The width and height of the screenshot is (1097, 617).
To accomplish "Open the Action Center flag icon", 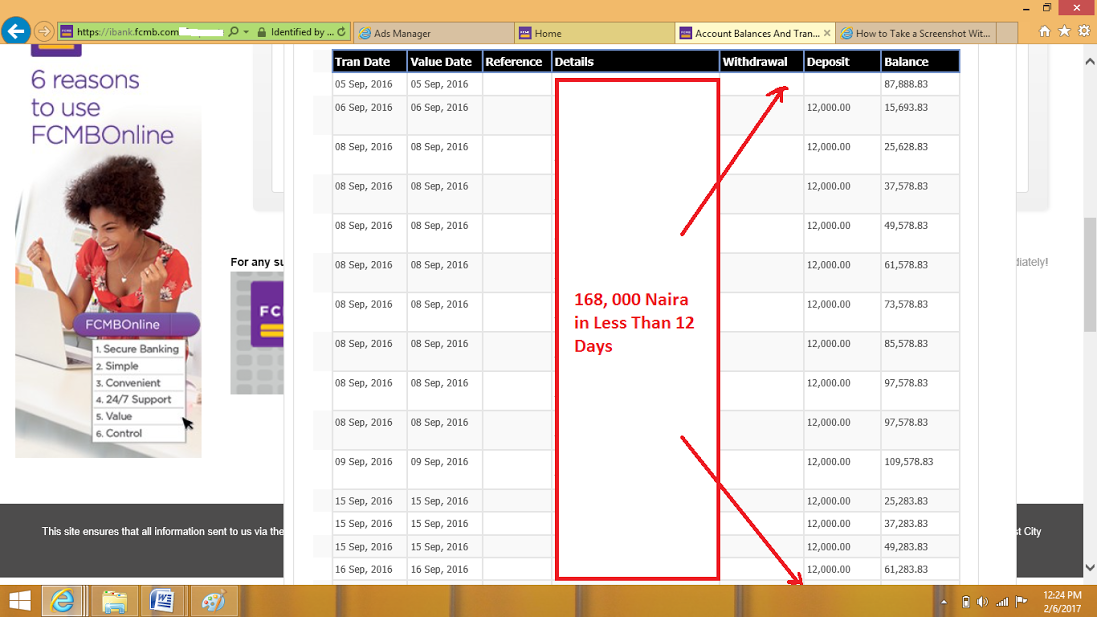I will 1021,602.
